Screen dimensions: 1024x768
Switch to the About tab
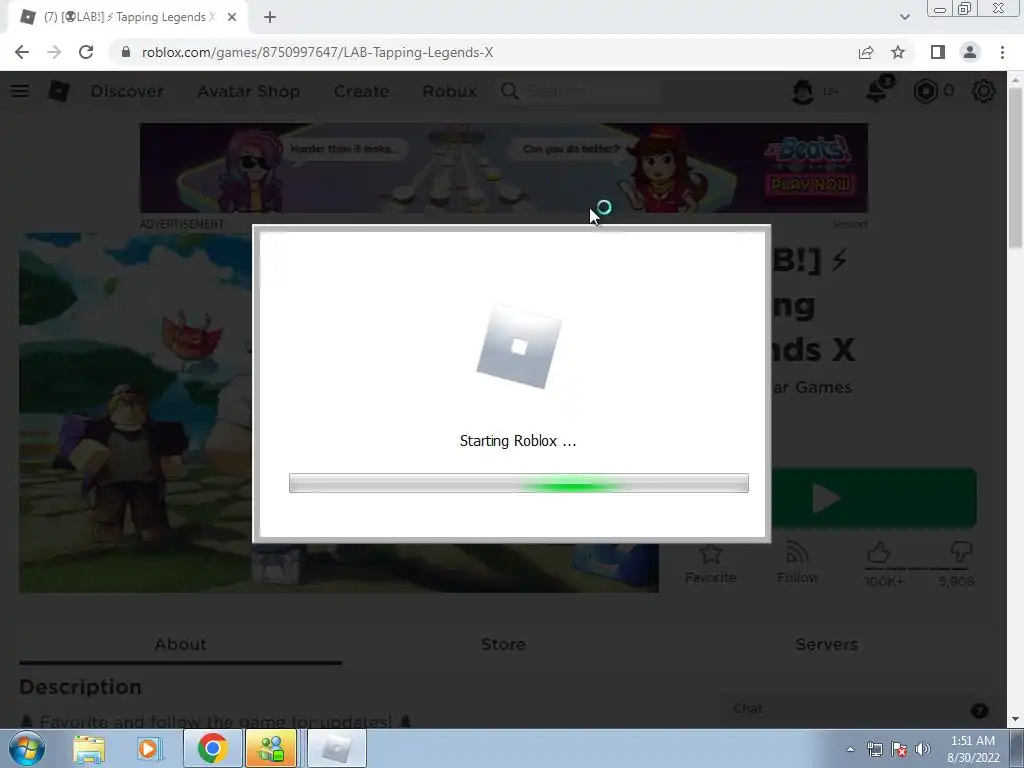[x=180, y=645]
